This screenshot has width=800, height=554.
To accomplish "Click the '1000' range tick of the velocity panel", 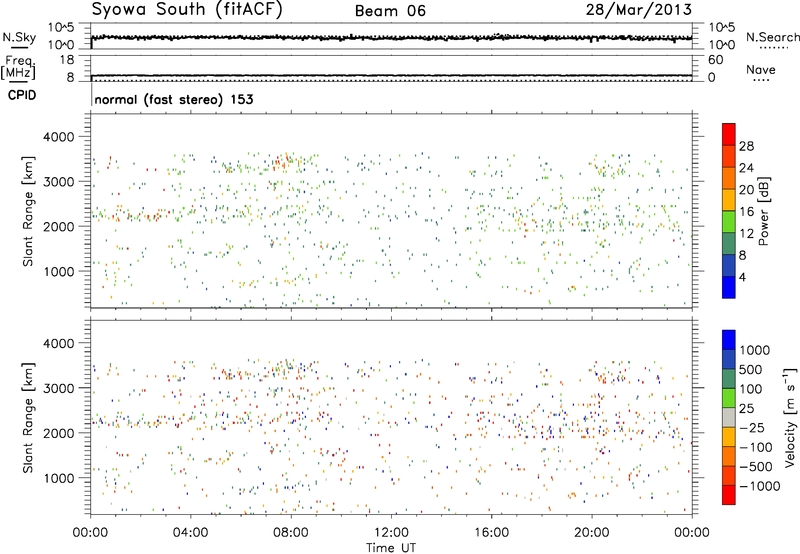I will pos(58,478).
